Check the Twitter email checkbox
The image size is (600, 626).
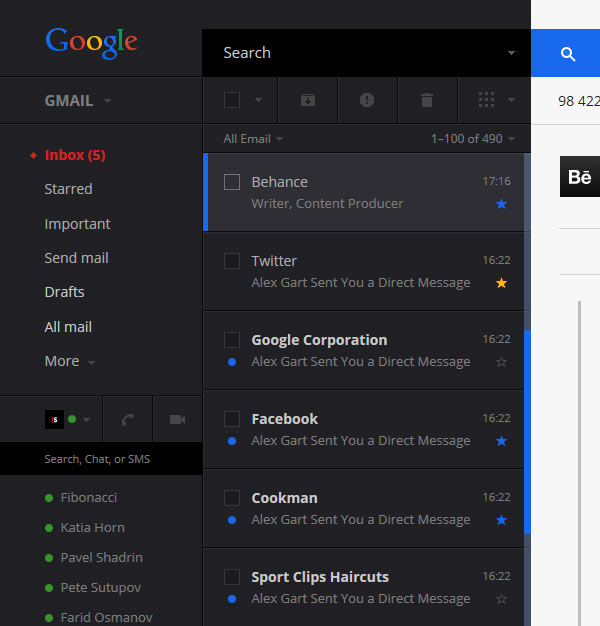[x=232, y=261]
